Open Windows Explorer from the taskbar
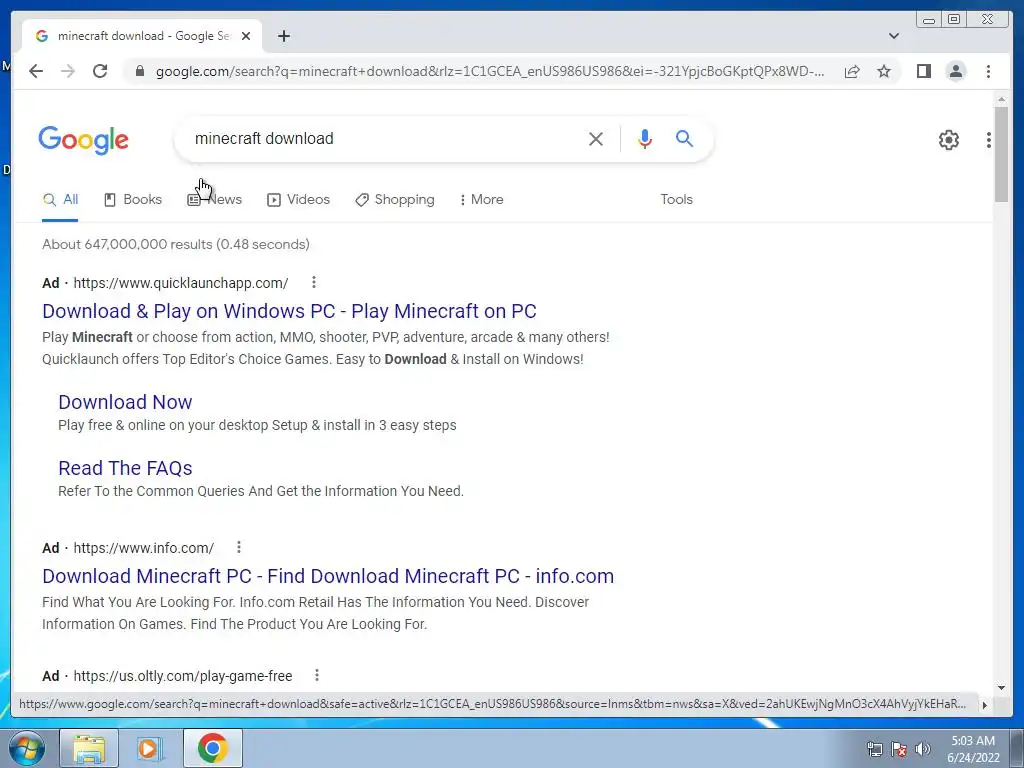 coord(89,748)
